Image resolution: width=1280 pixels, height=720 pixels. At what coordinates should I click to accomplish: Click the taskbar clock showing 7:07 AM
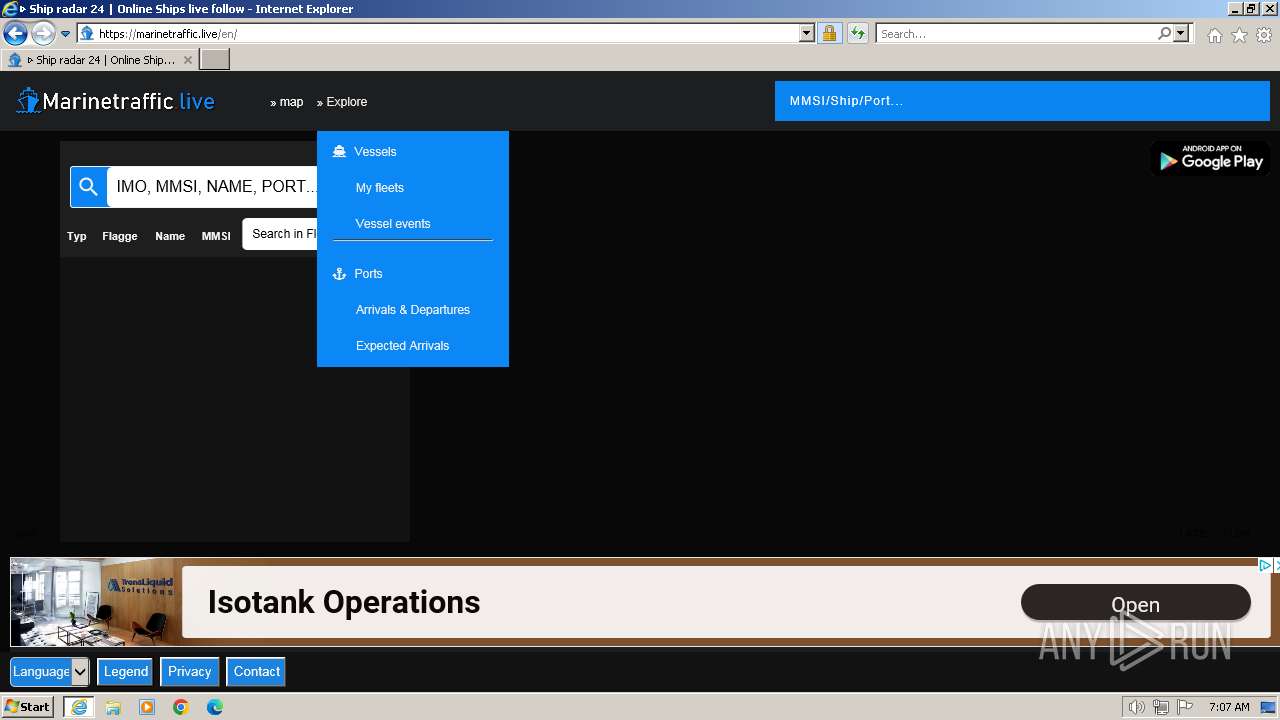pyautogui.click(x=1229, y=707)
